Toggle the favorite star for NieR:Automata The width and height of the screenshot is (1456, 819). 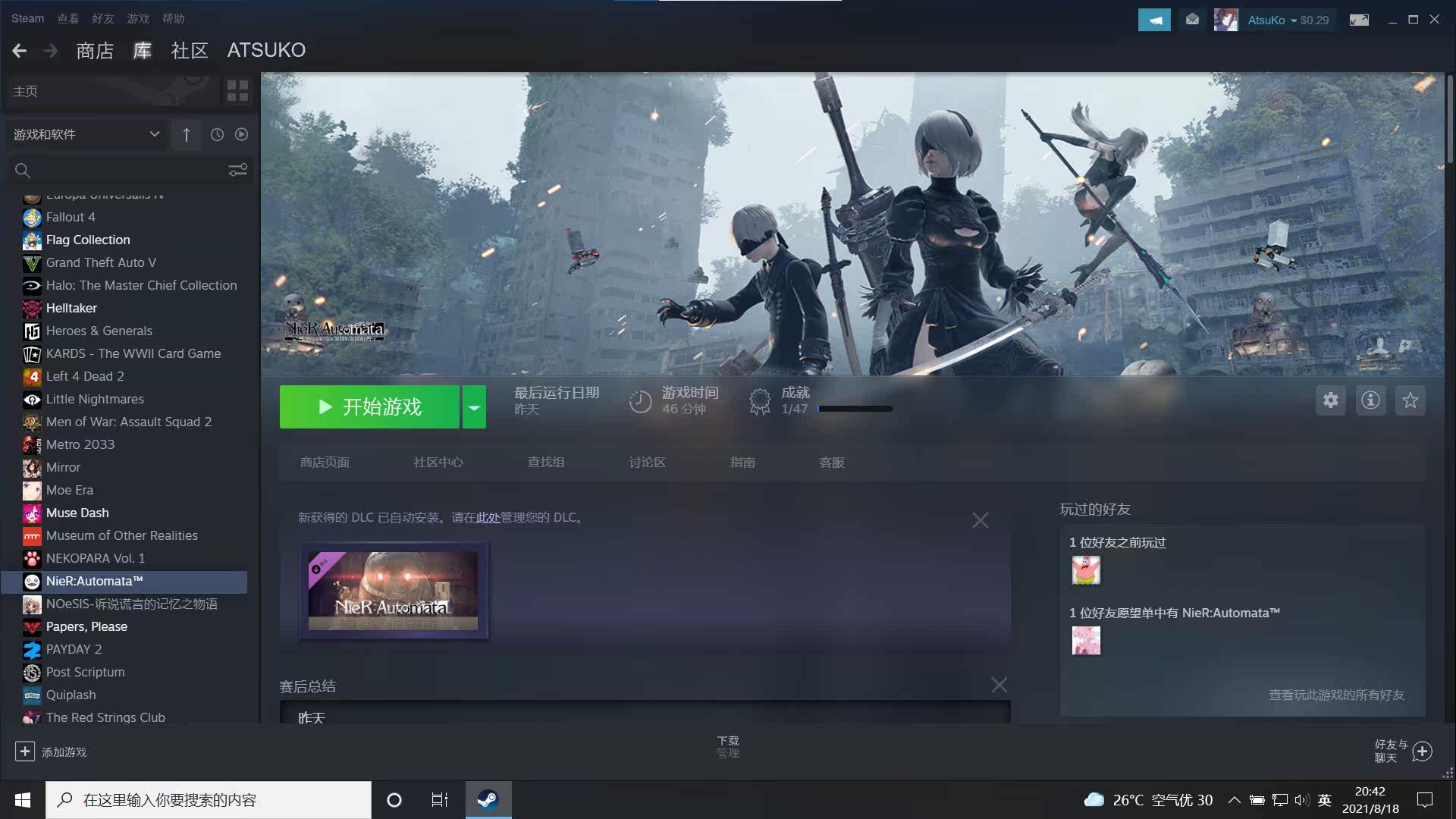[x=1410, y=400]
